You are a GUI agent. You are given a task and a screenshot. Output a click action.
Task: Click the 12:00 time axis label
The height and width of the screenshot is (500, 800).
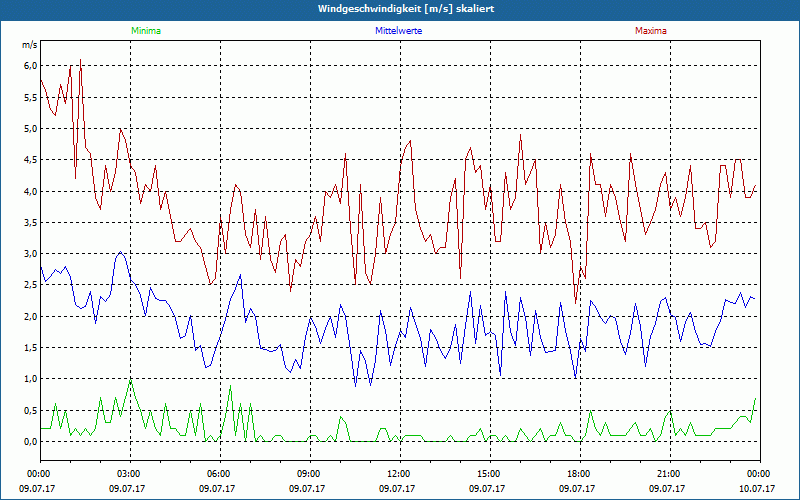[399, 474]
